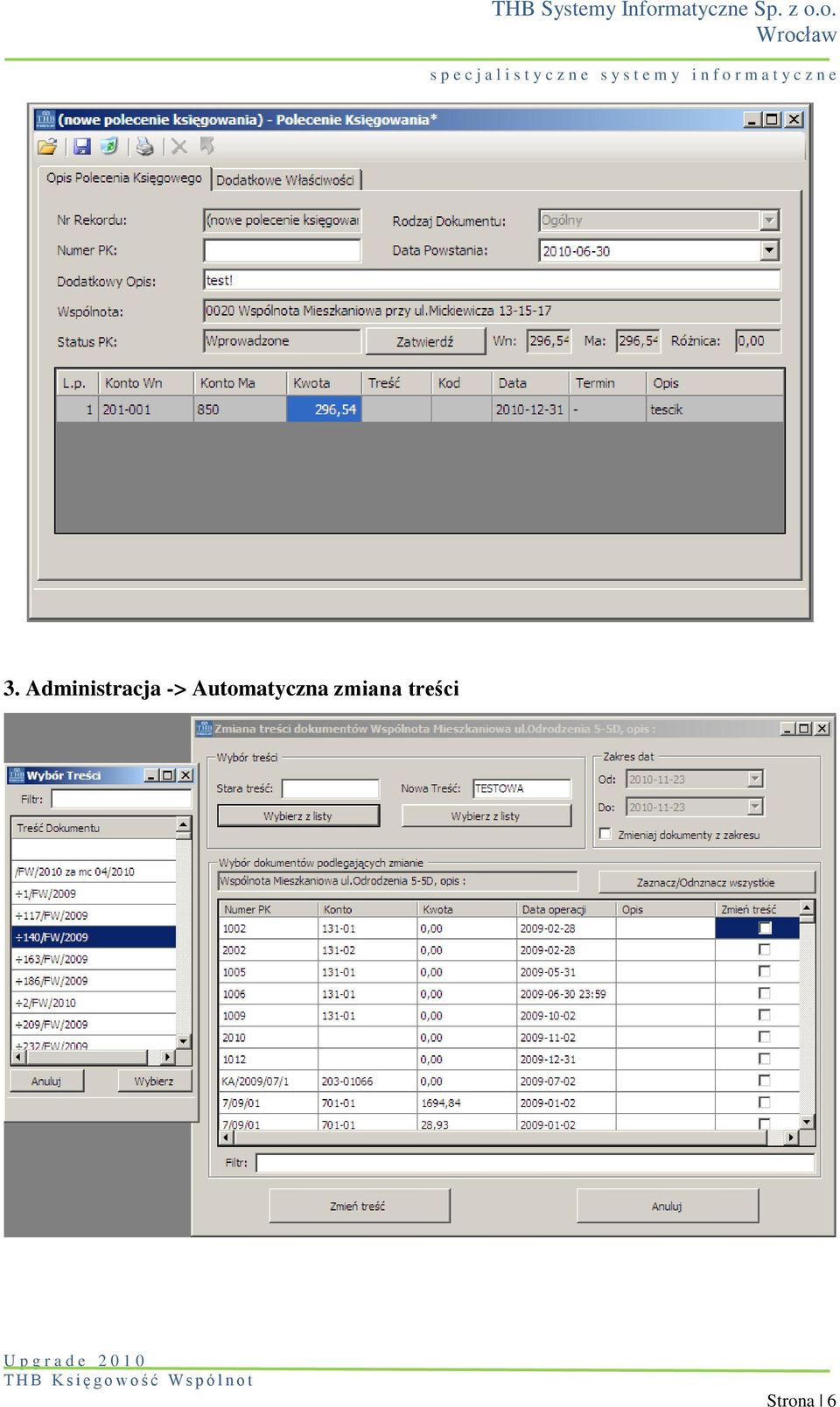
Task: Click Opis cell tescik in row 1
Action: click(715, 409)
